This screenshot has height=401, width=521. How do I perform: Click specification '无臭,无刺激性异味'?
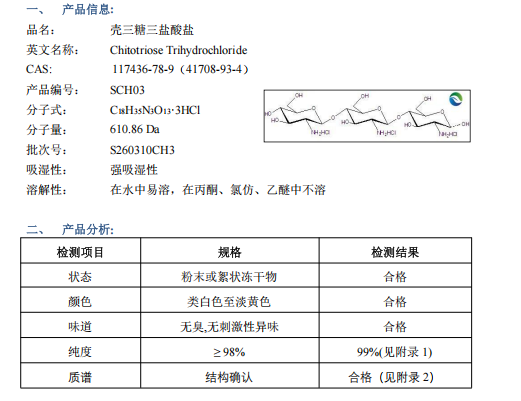point(229,327)
